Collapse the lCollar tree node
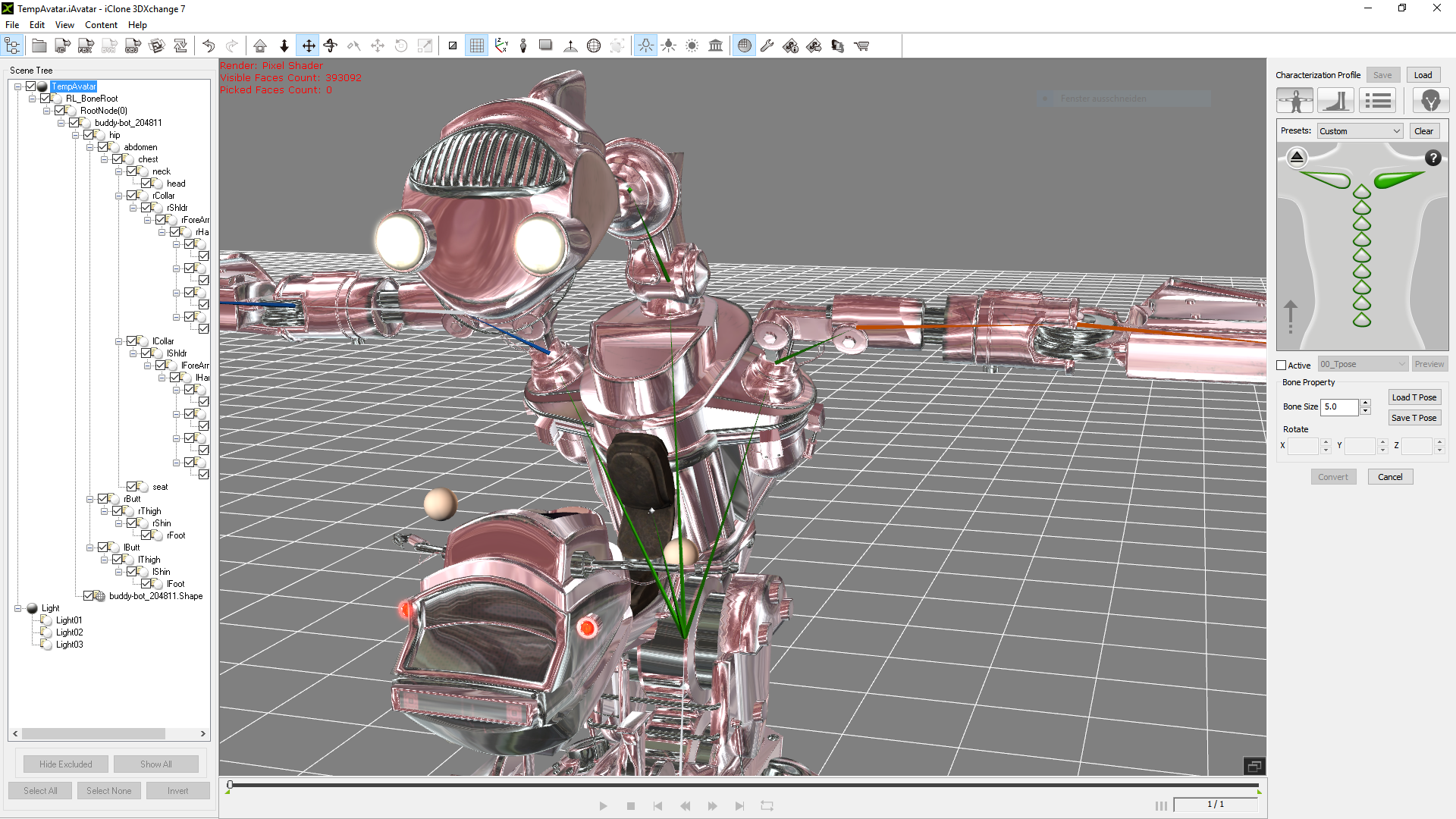 (x=118, y=341)
